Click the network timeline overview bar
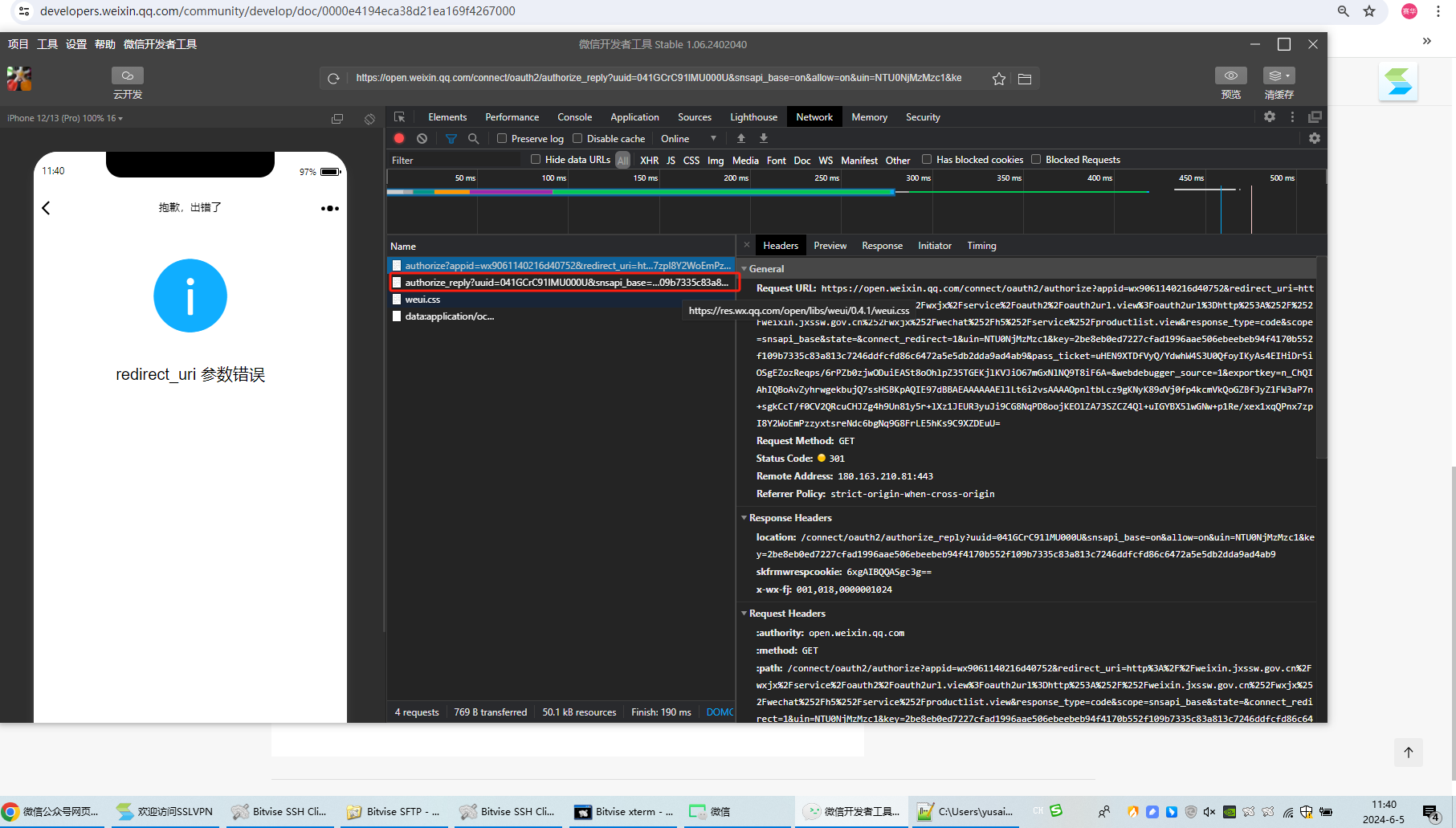The width and height of the screenshot is (1456, 828). (x=856, y=202)
